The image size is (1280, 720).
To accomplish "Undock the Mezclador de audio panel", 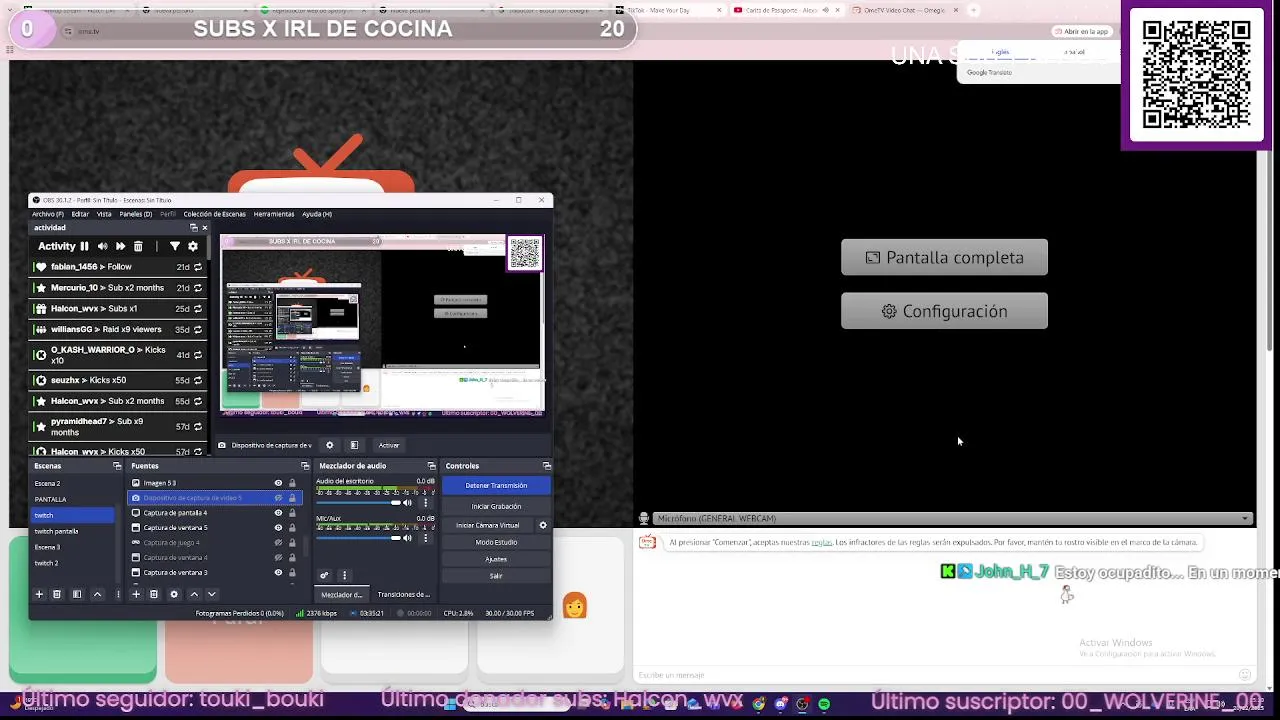I will (431, 466).
